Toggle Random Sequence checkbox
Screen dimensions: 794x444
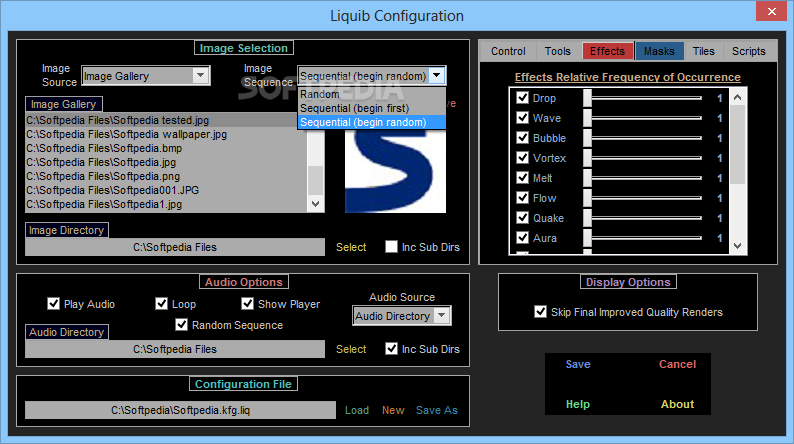pyautogui.click(x=181, y=325)
